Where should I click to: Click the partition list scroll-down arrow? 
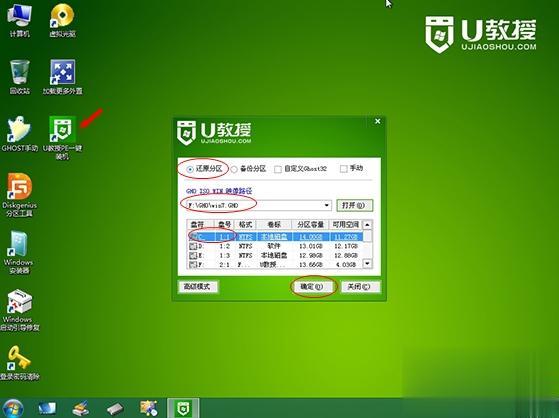click(x=367, y=264)
